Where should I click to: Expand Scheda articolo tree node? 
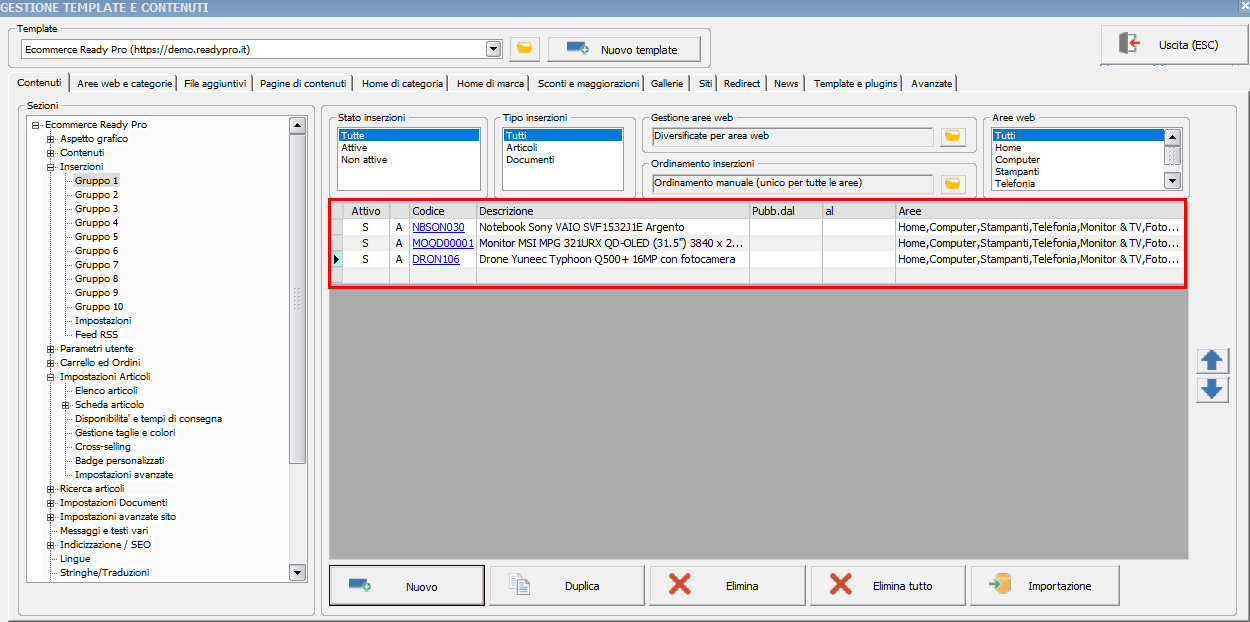pyautogui.click(x=66, y=405)
